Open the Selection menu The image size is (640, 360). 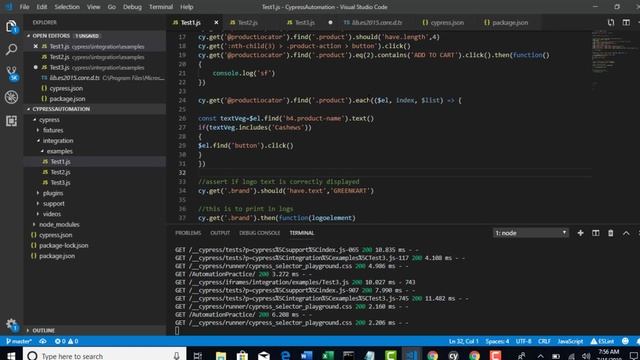(67, 7)
